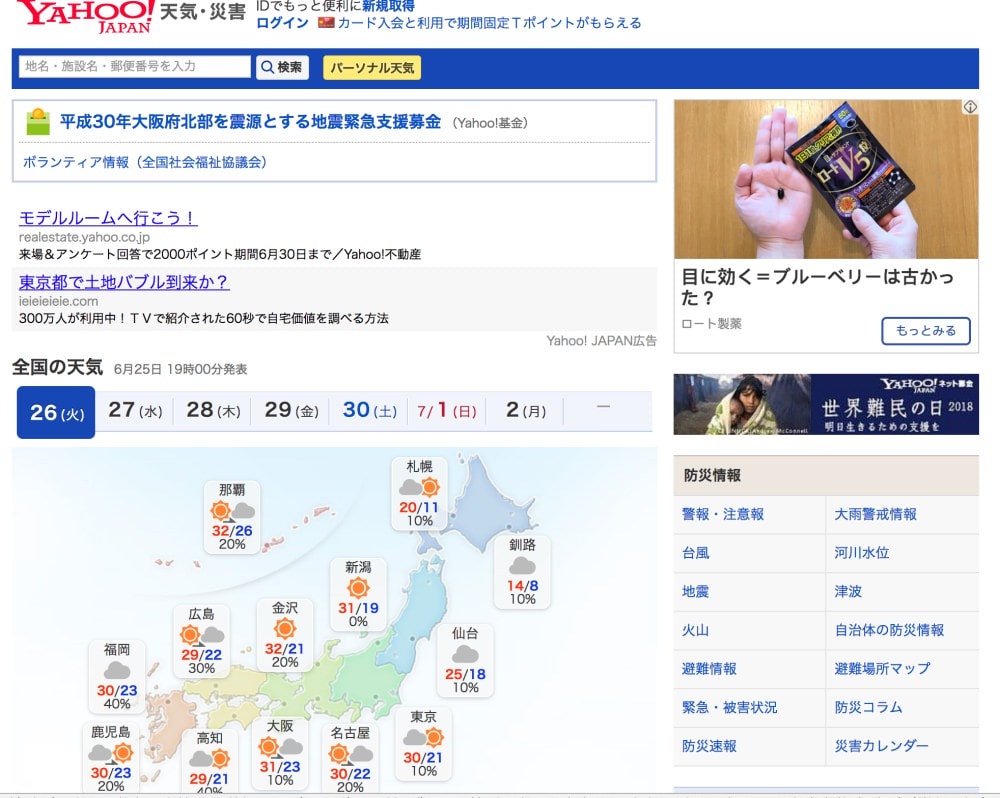Screen dimensions: 1000x798
Task: Open the 世界難民の日 banner image
Action: point(825,404)
